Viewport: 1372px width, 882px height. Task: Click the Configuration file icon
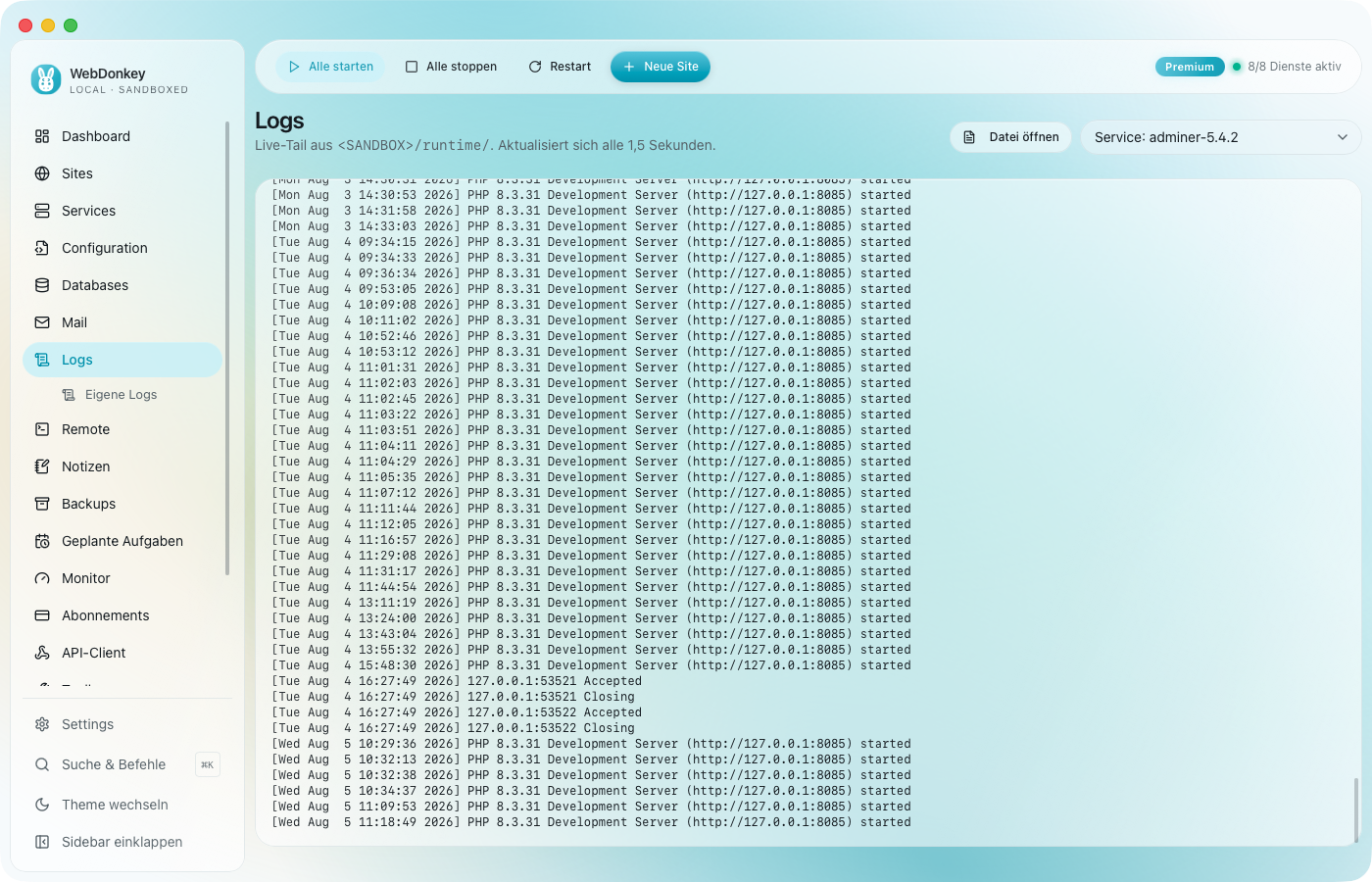coord(42,248)
